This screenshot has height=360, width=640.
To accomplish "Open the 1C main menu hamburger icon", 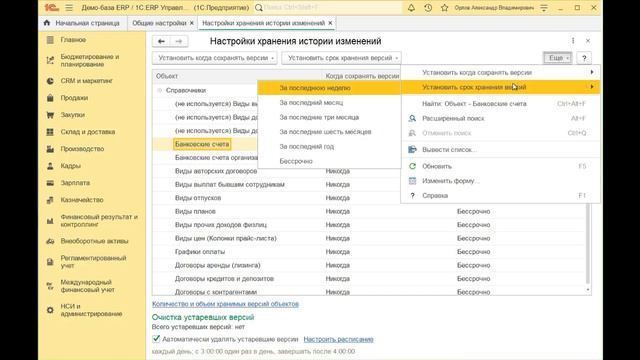I will coord(69,8).
